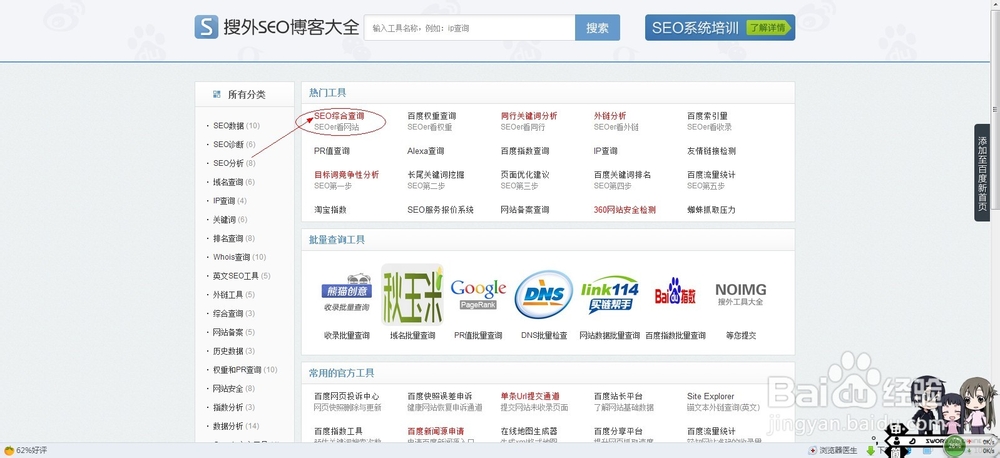Screen dimensions: 1000x458
Task: Select the 排名查询 (8) category
Action: click(x=234, y=239)
